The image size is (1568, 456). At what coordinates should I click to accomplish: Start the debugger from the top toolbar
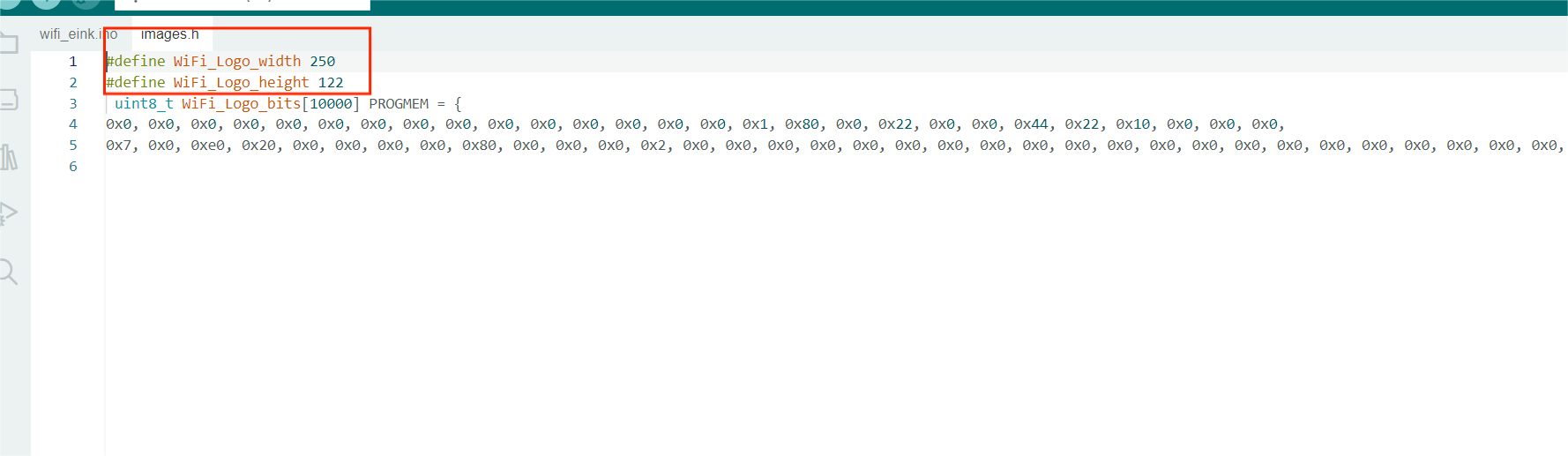(x=85, y=3)
